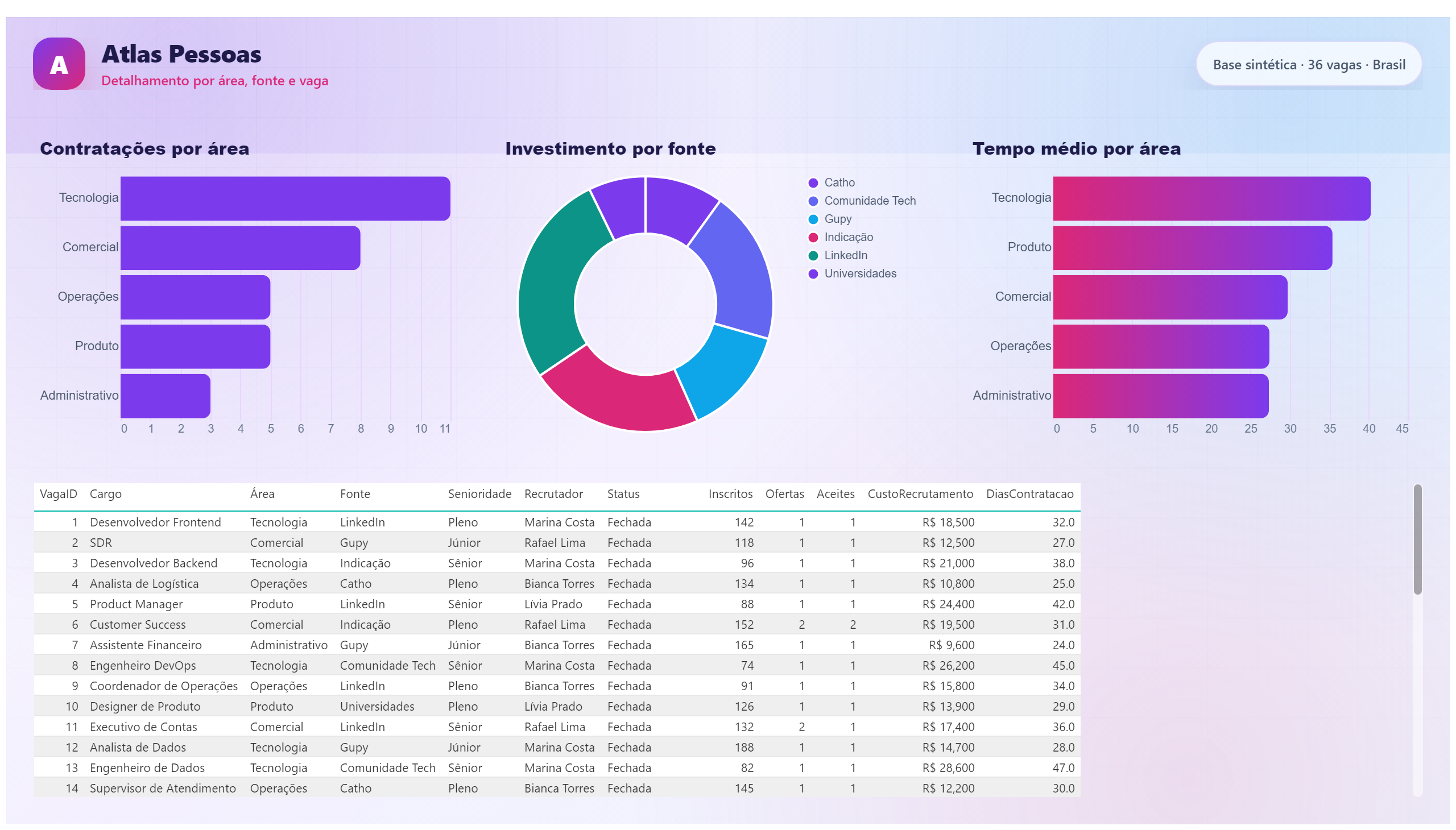Click the R$ 28,600 cost value
The height and width of the screenshot is (830, 1456).
948,768
